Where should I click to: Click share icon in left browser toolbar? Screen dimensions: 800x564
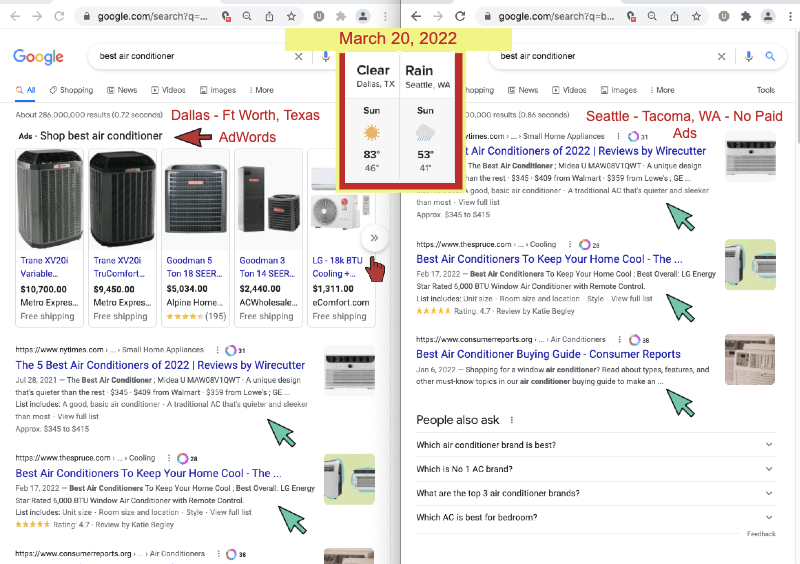[269, 16]
